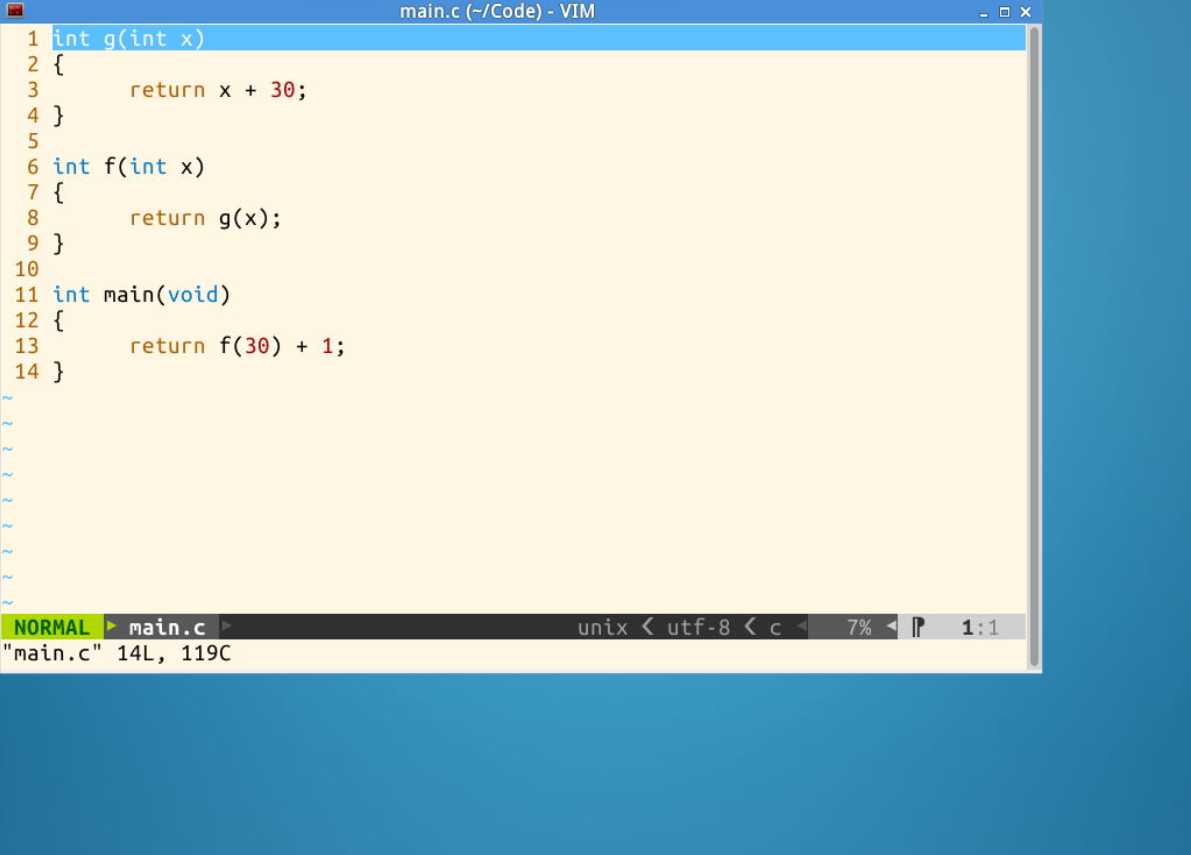Click the closing brace on line 14

click(x=58, y=371)
